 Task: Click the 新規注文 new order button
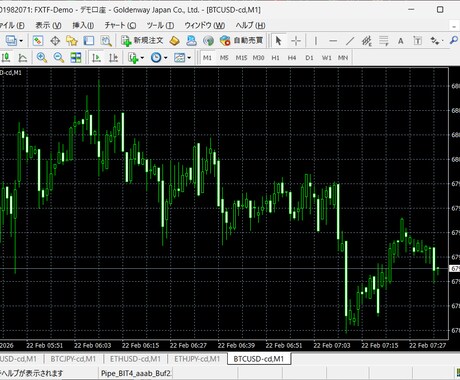coord(142,41)
